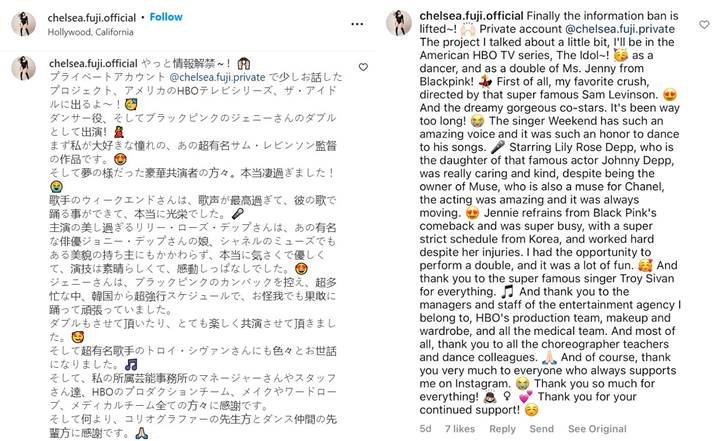Click the music note emoji in Japanese caption
Viewport: 720px width, 441px height.
[x=131, y=365]
